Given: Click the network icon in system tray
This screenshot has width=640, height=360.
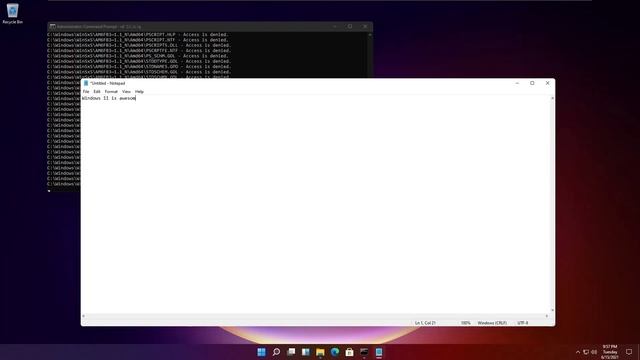Looking at the screenshot, I should [x=586, y=352].
